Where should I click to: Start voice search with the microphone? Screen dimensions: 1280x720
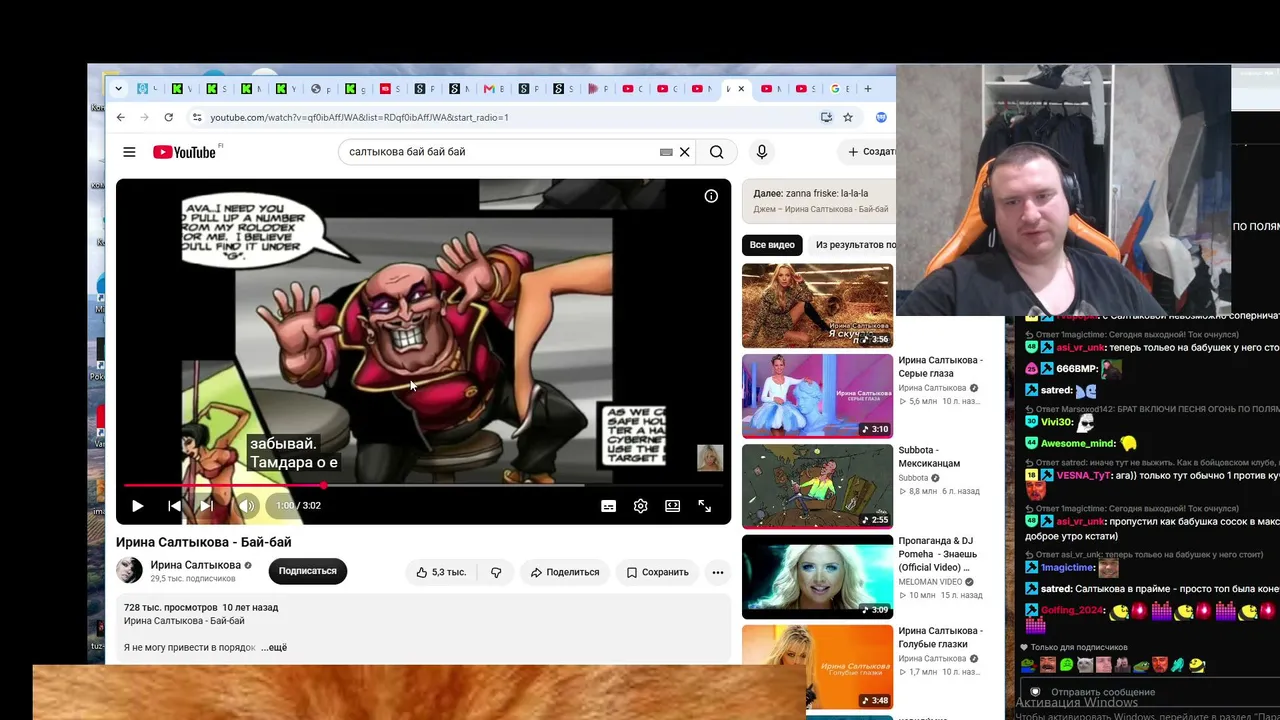(762, 152)
